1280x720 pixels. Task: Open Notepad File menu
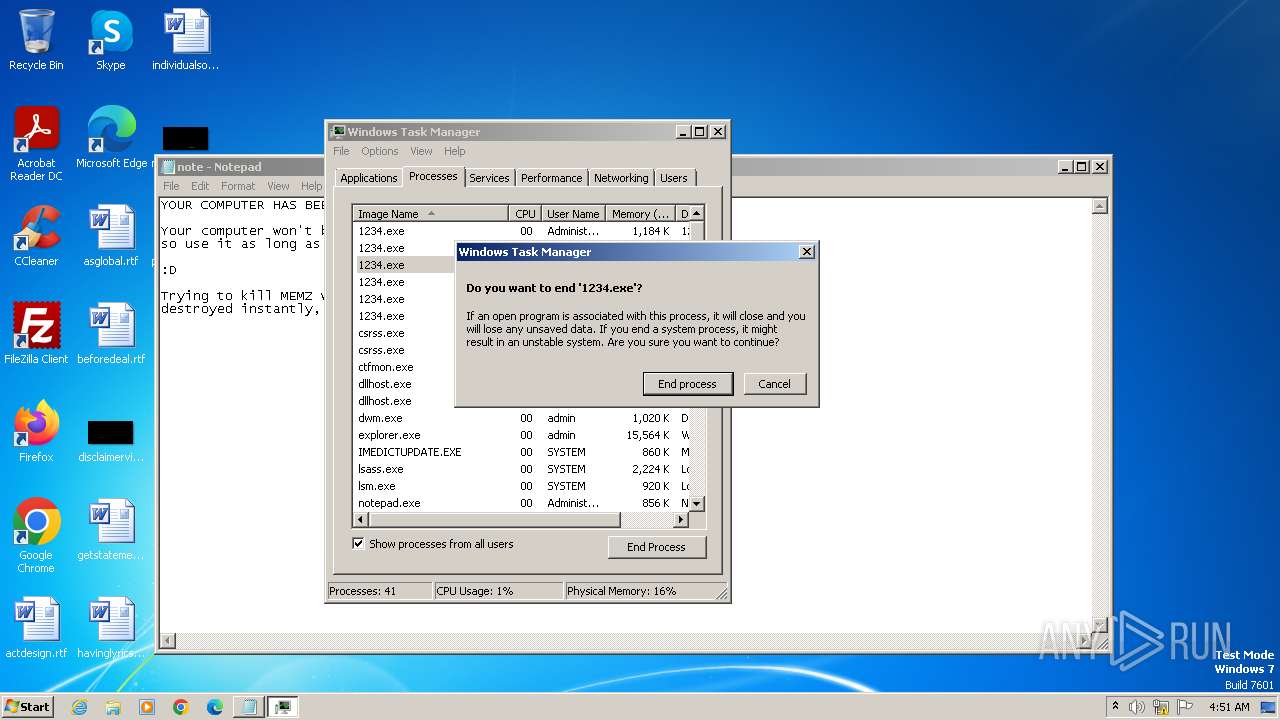(x=171, y=186)
